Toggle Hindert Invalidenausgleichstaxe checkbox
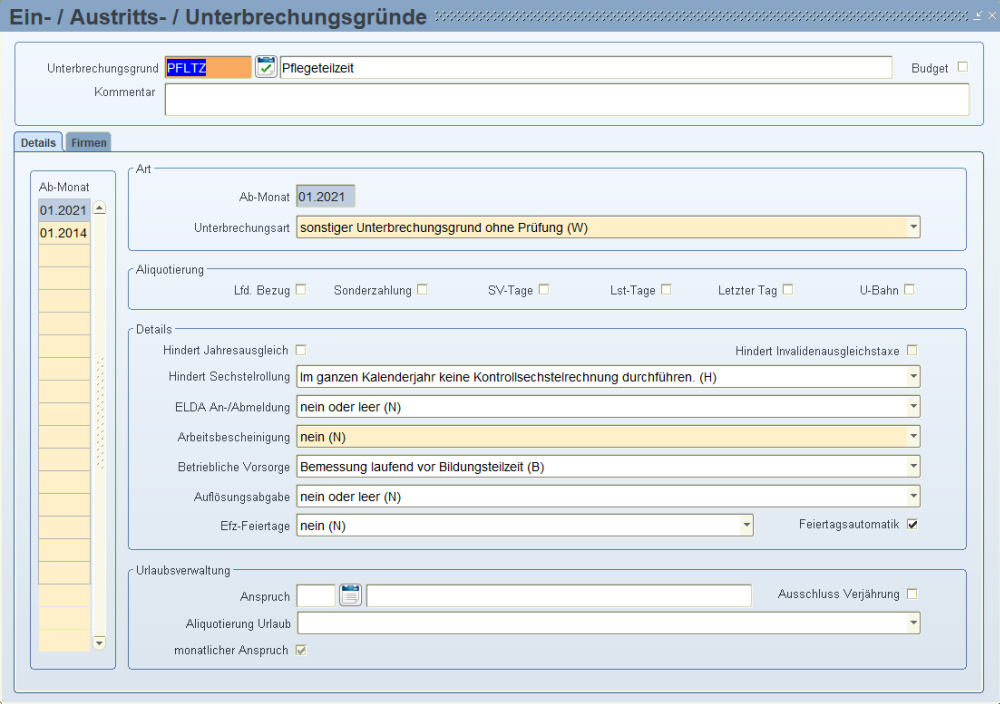Image resolution: width=1000 pixels, height=704 pixels. click(912, 350)
